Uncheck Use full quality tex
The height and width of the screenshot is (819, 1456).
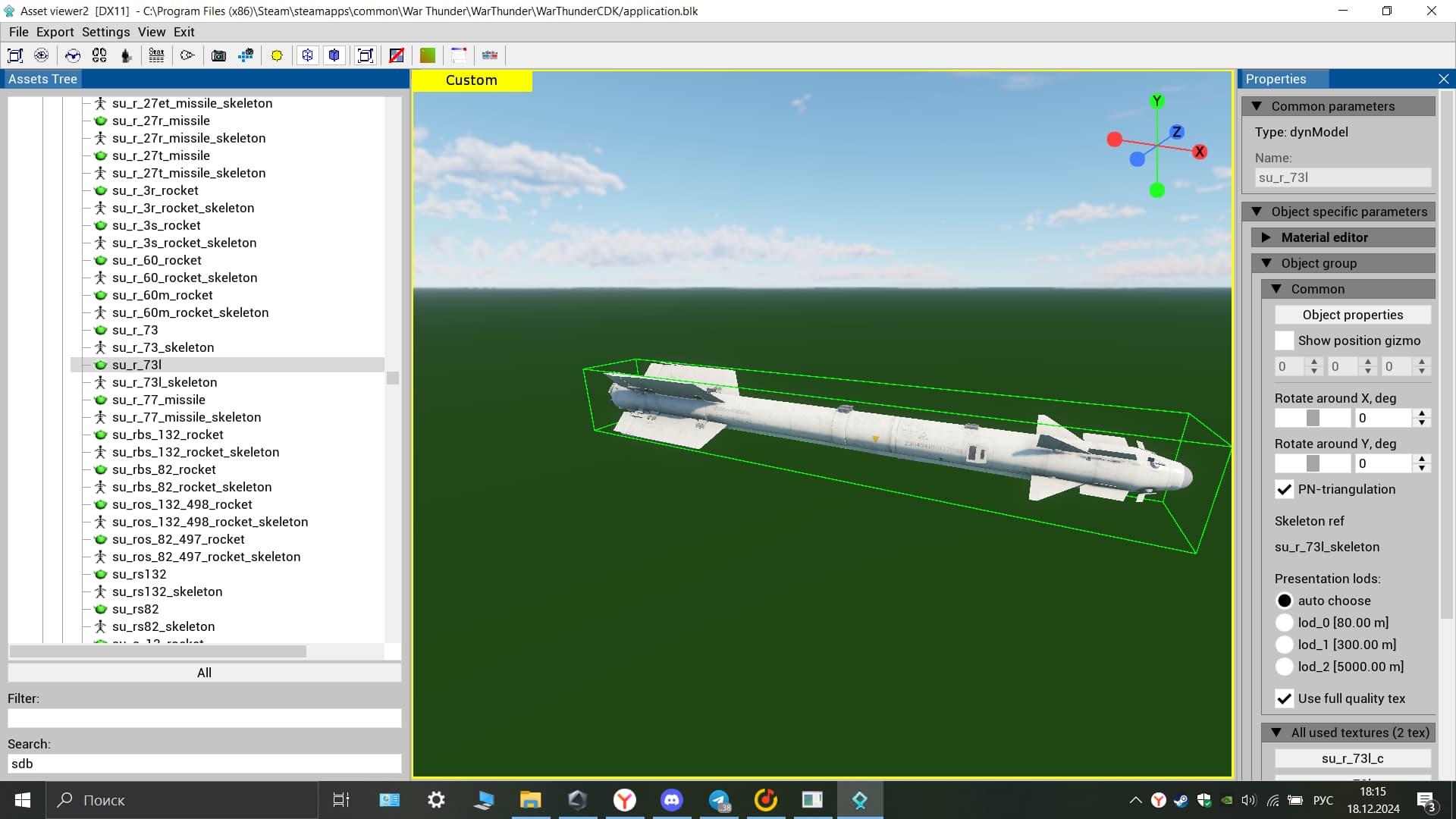(1285, 698)
